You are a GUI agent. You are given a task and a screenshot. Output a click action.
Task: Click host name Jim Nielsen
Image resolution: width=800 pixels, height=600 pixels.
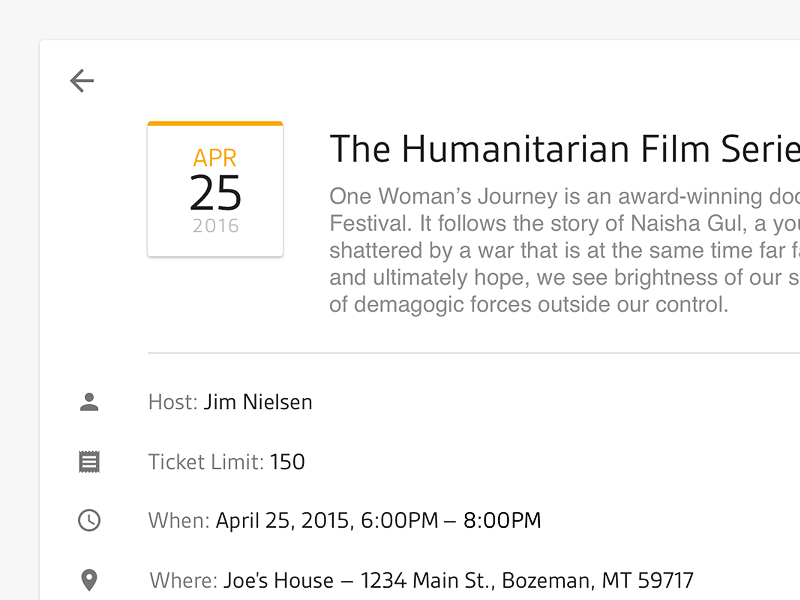pos(258,402)
